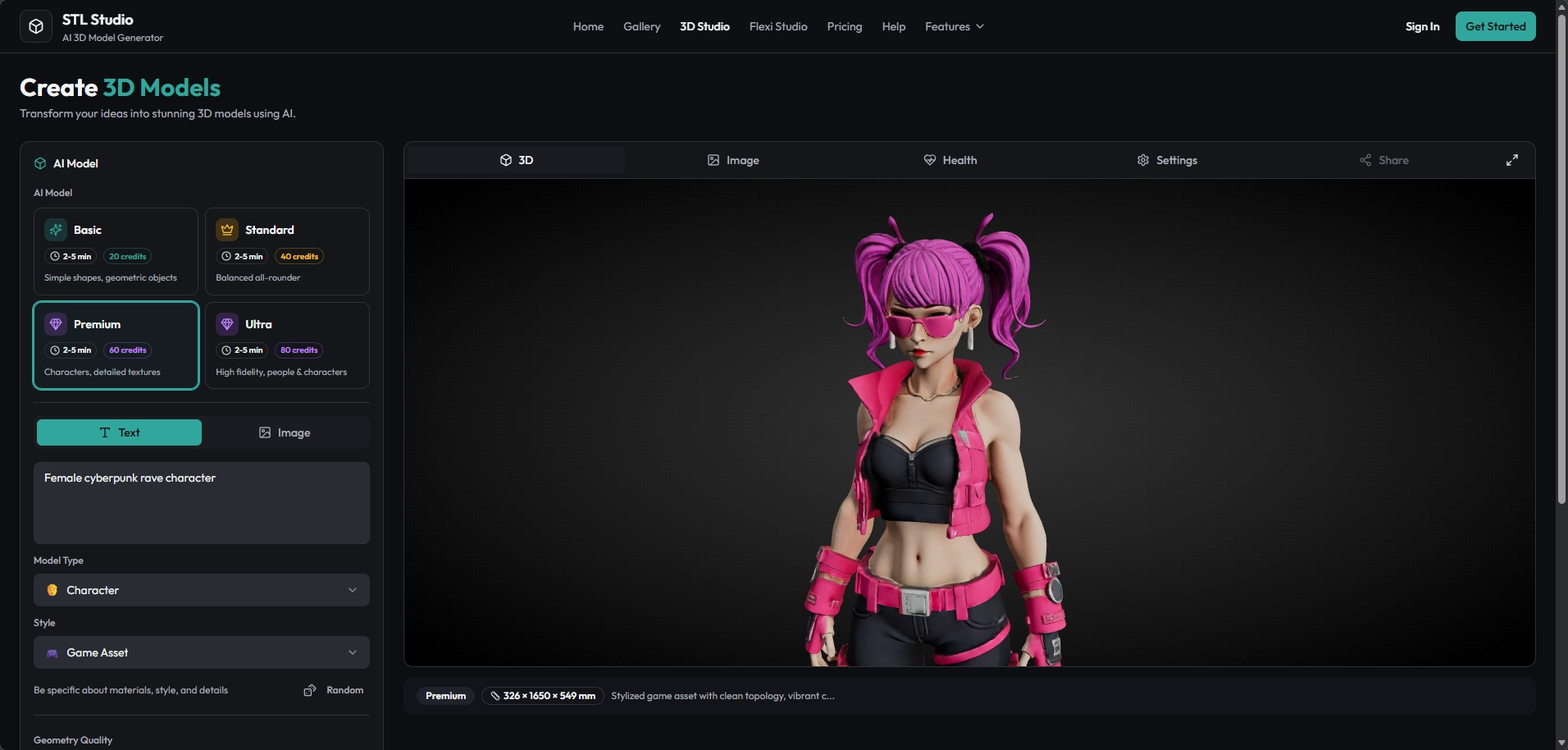Open the Model Type dropdown
Screen dimensions: 1568x750
click(201, 590)
